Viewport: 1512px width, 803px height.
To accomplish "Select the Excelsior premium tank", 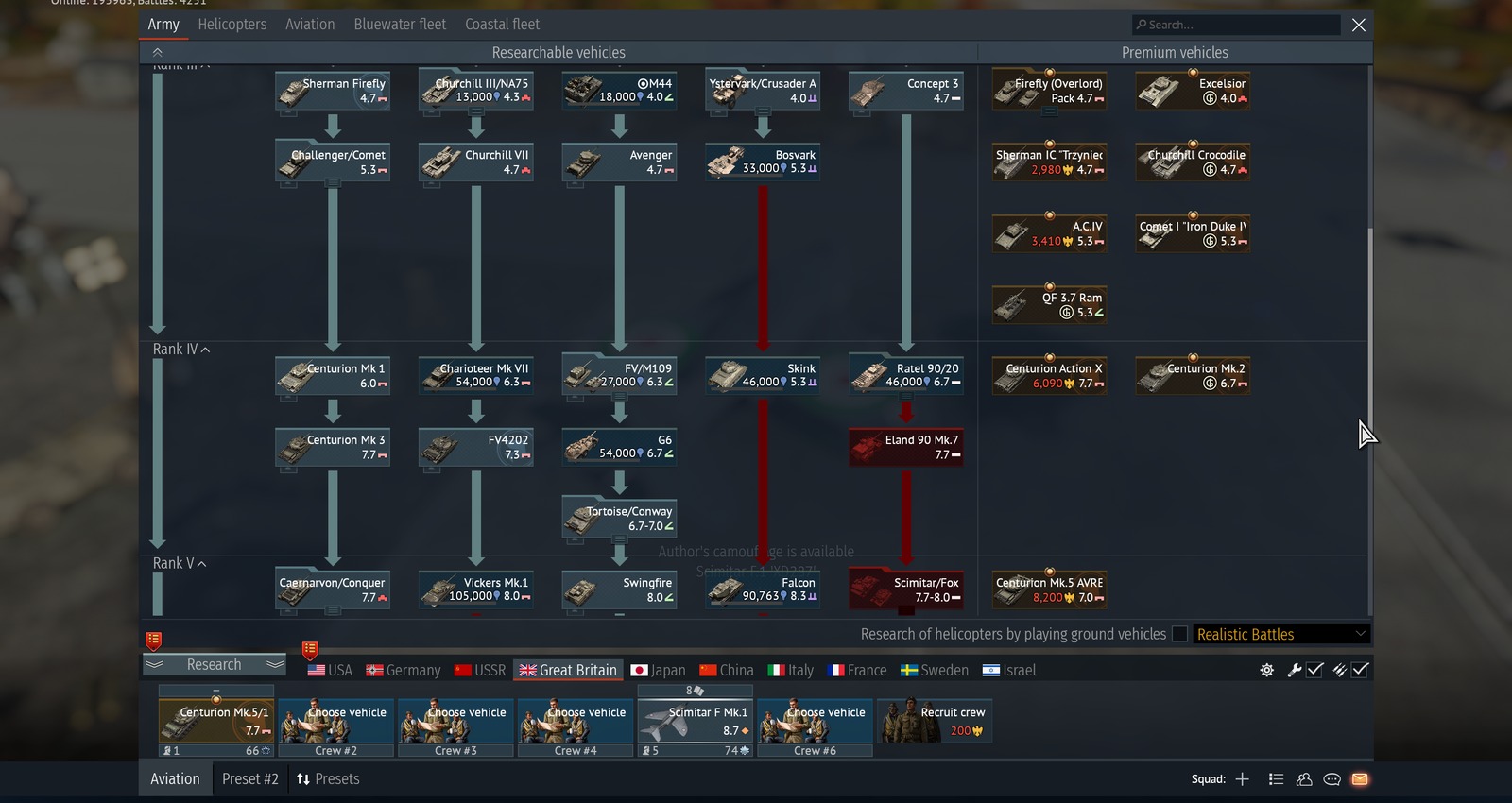I will click(1193, 91).
